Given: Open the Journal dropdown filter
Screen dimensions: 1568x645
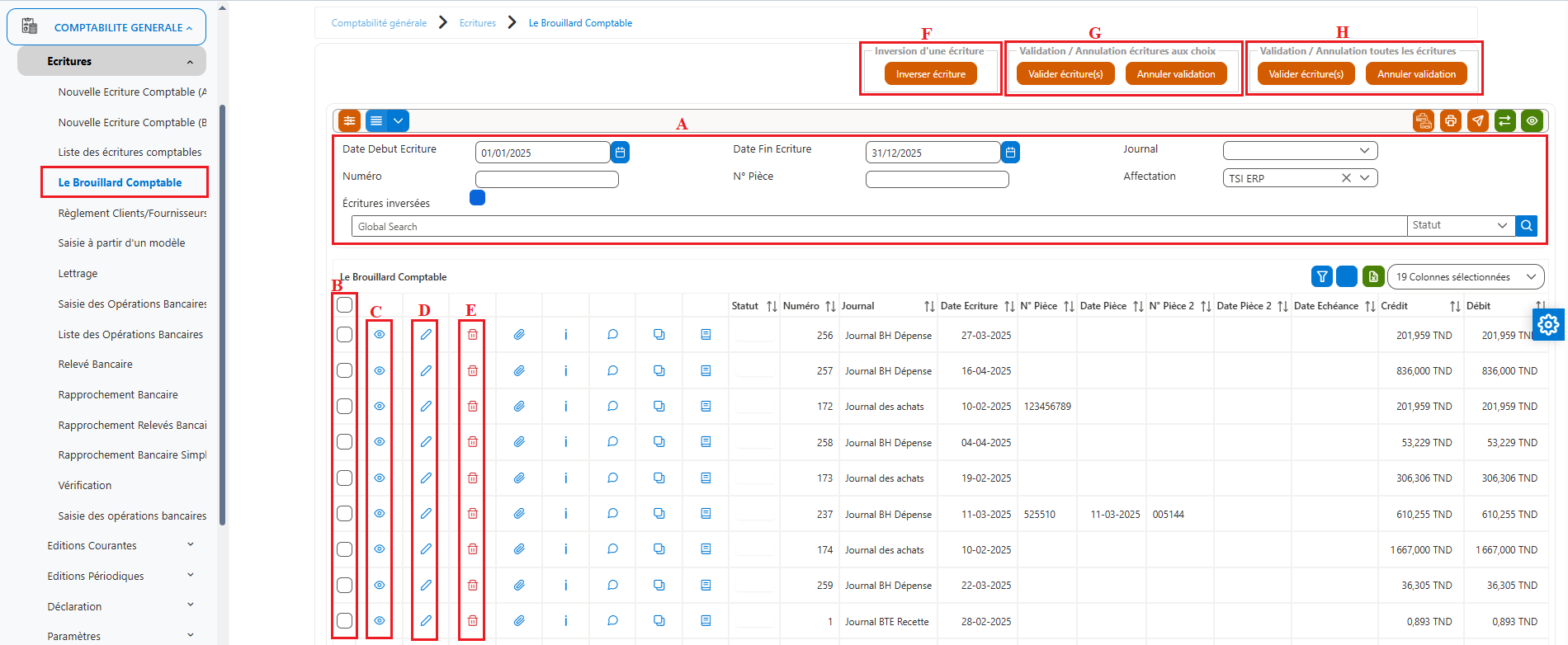Looking at the screenshot, I should [1300, 151].
